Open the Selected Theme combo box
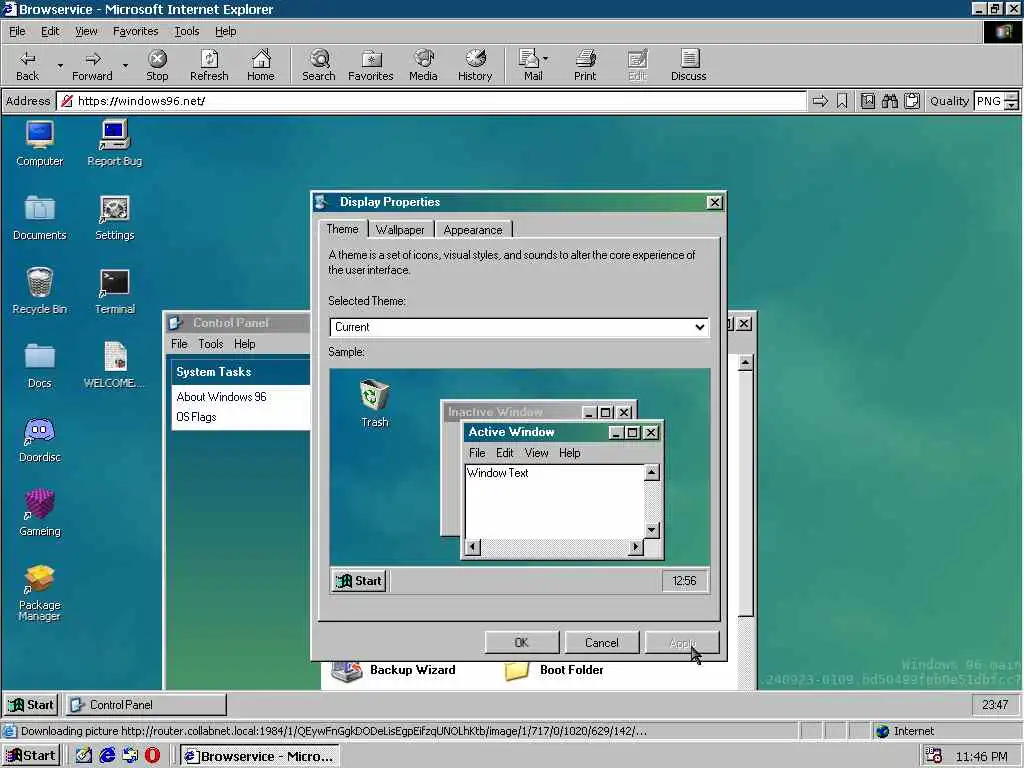The image size is (1024, 768). pos(519,327)
